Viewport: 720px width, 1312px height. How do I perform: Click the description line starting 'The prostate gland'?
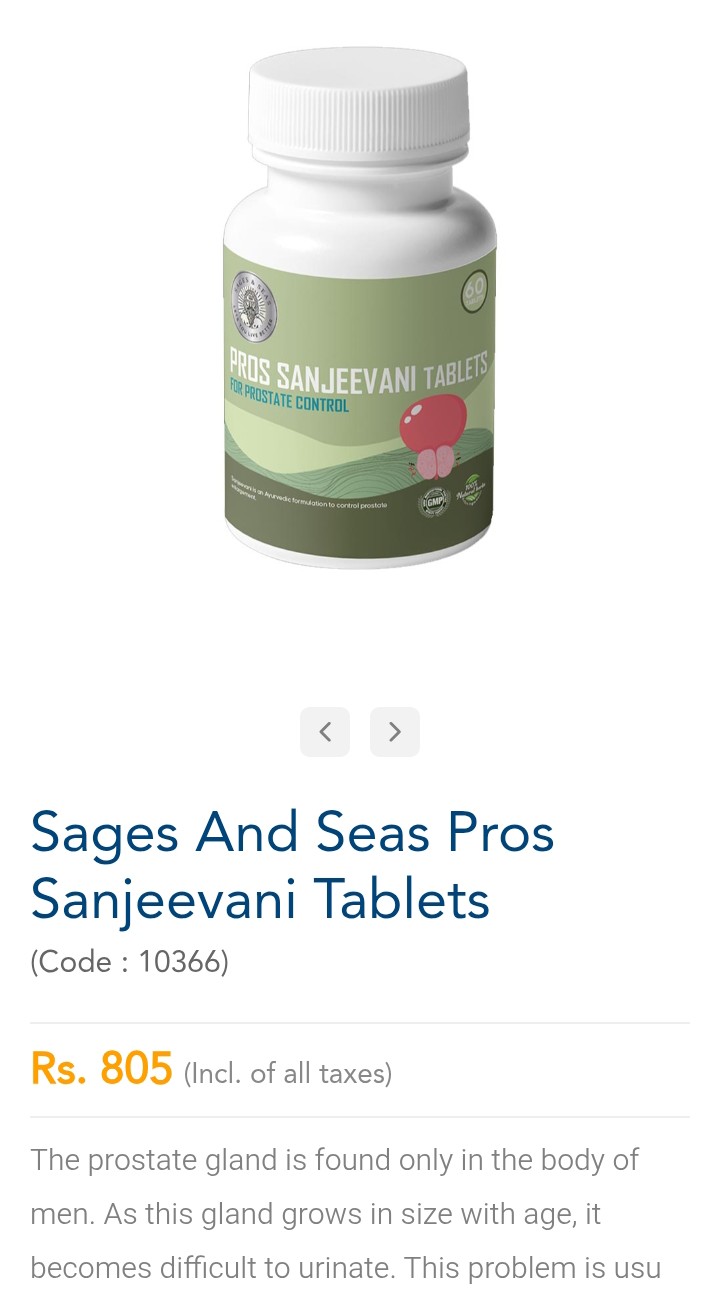click(x=334, y=1160)
